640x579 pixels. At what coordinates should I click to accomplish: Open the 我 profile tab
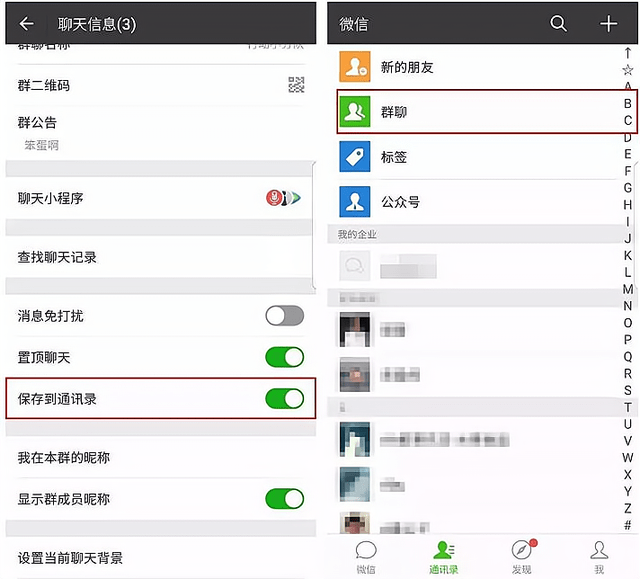click(599, 557)
